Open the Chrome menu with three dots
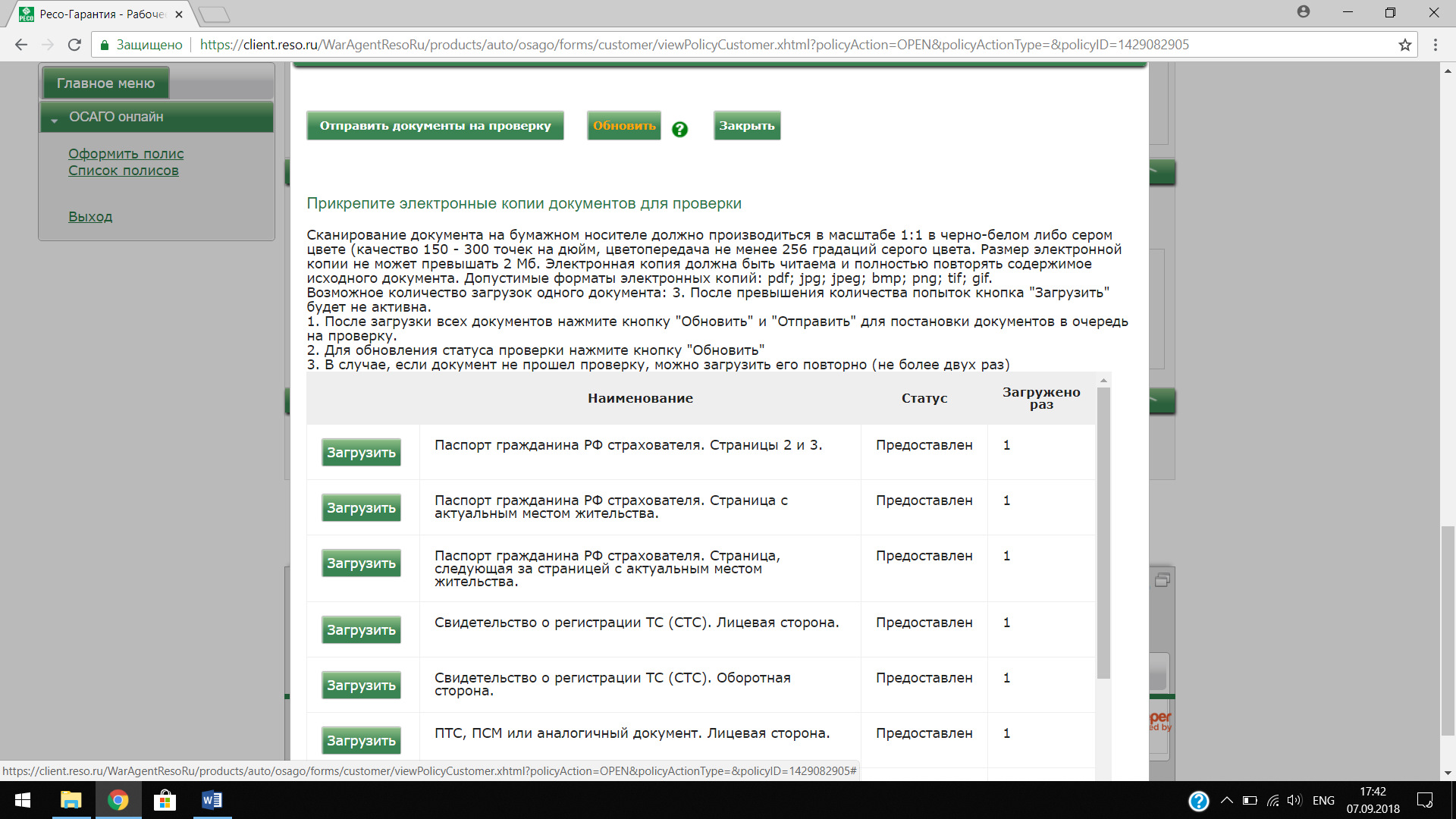Image resolution: width=1456 pixels, height=819 pixels. (1436, 45)
